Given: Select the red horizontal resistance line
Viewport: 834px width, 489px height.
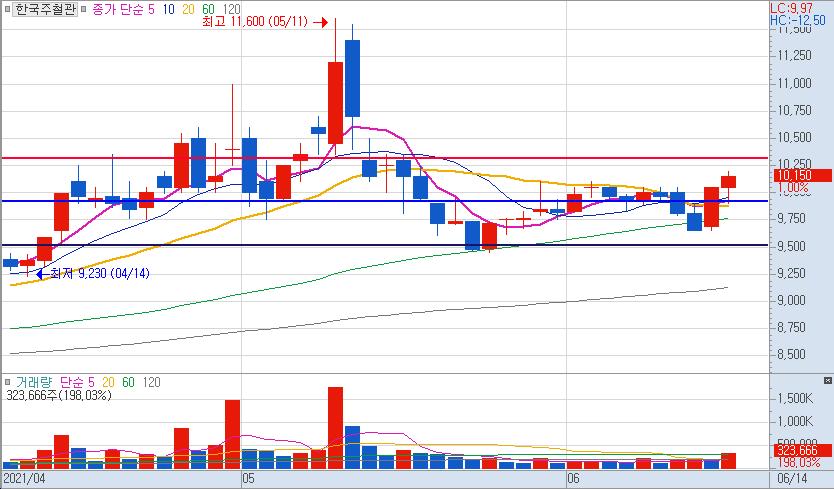Looking at the screenshot, I should 385,158.
